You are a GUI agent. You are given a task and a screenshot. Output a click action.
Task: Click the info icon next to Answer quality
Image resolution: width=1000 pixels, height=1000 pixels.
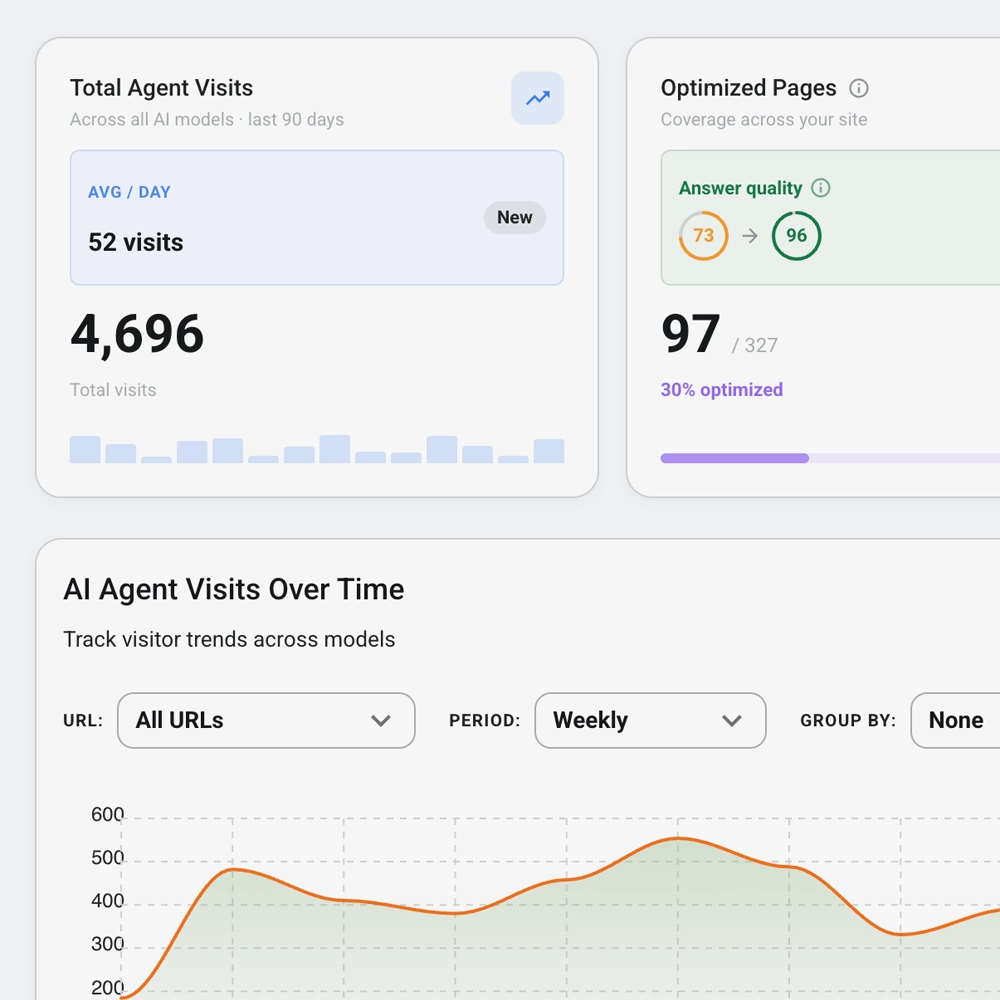820,188
